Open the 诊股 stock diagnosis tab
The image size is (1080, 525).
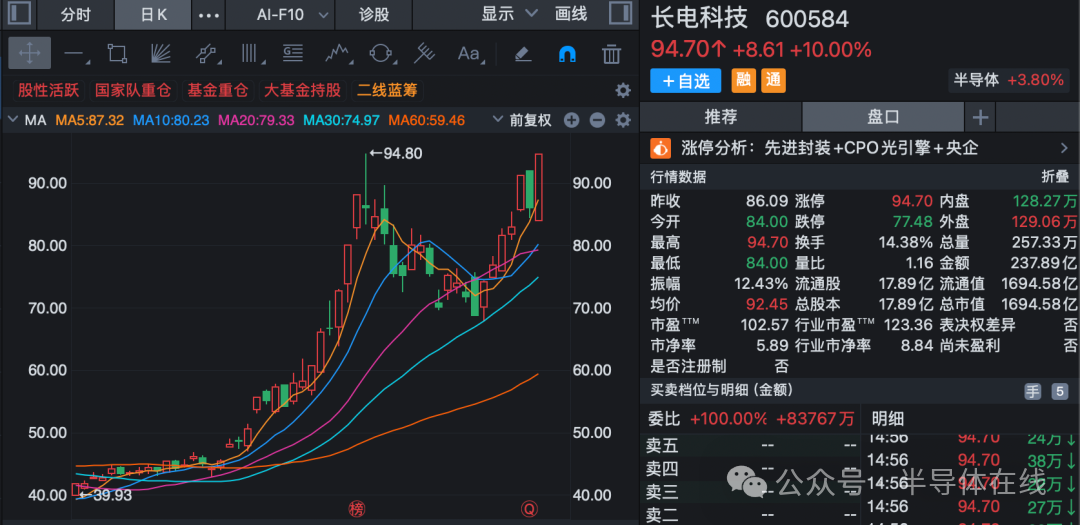[374, 14]
